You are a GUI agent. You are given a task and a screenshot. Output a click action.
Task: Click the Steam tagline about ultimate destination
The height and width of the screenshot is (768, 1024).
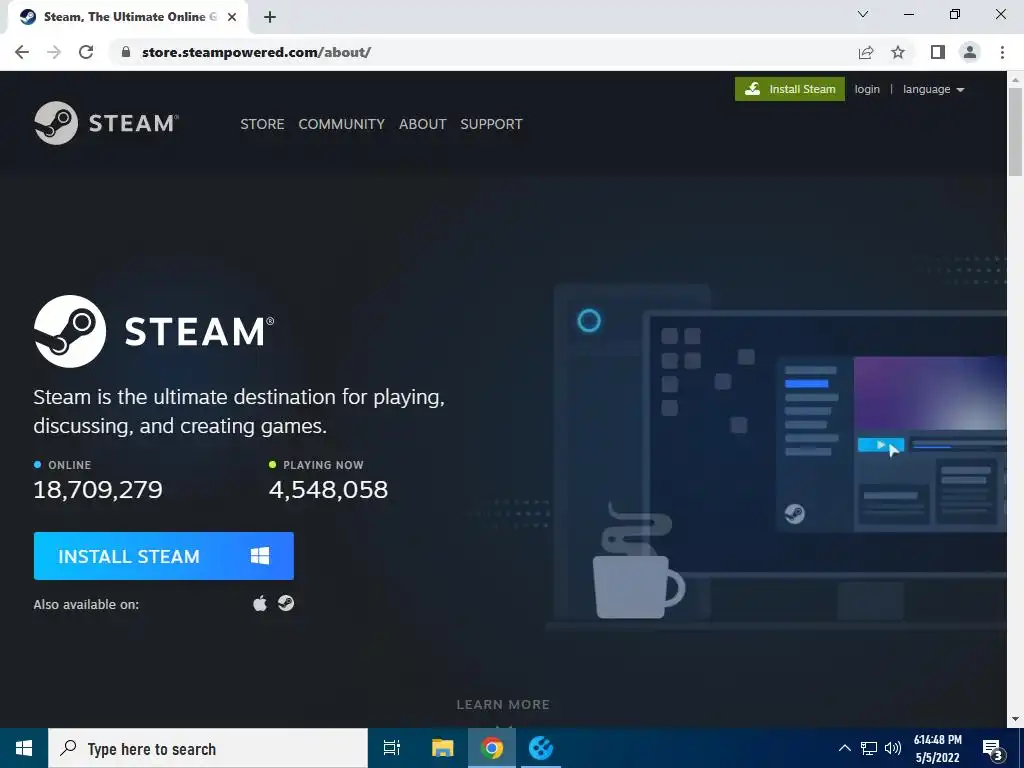(239, 411)
